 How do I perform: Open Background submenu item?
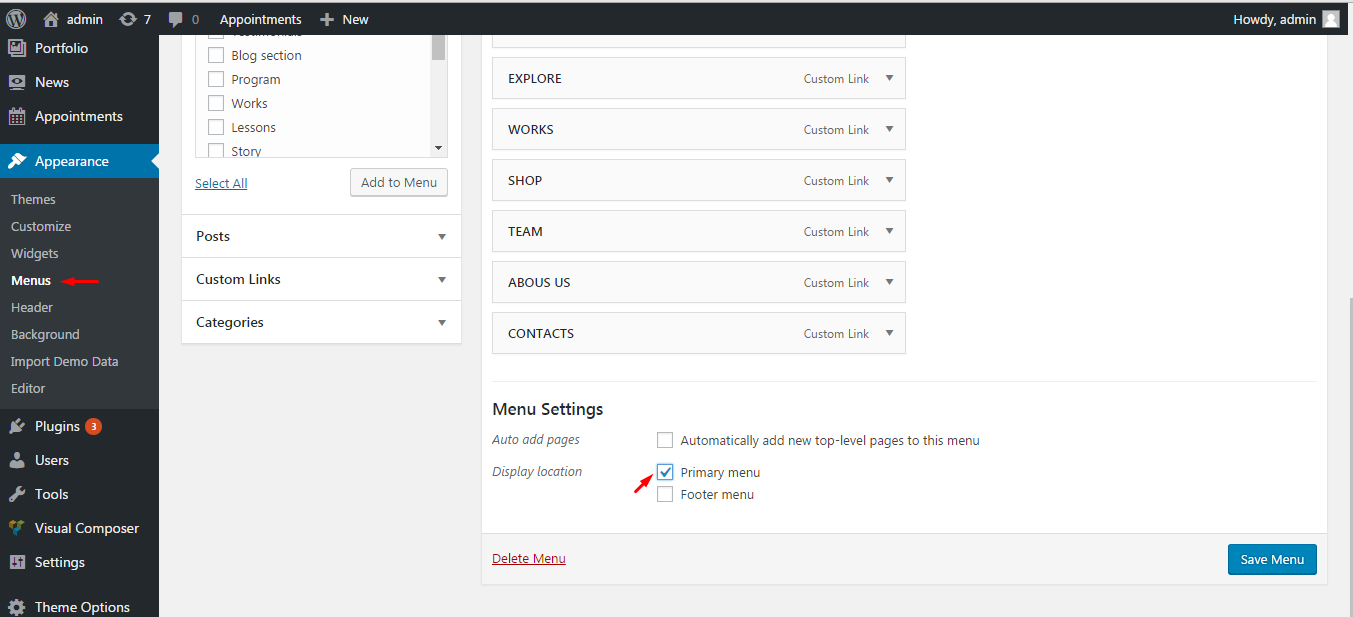pos(45,335)
